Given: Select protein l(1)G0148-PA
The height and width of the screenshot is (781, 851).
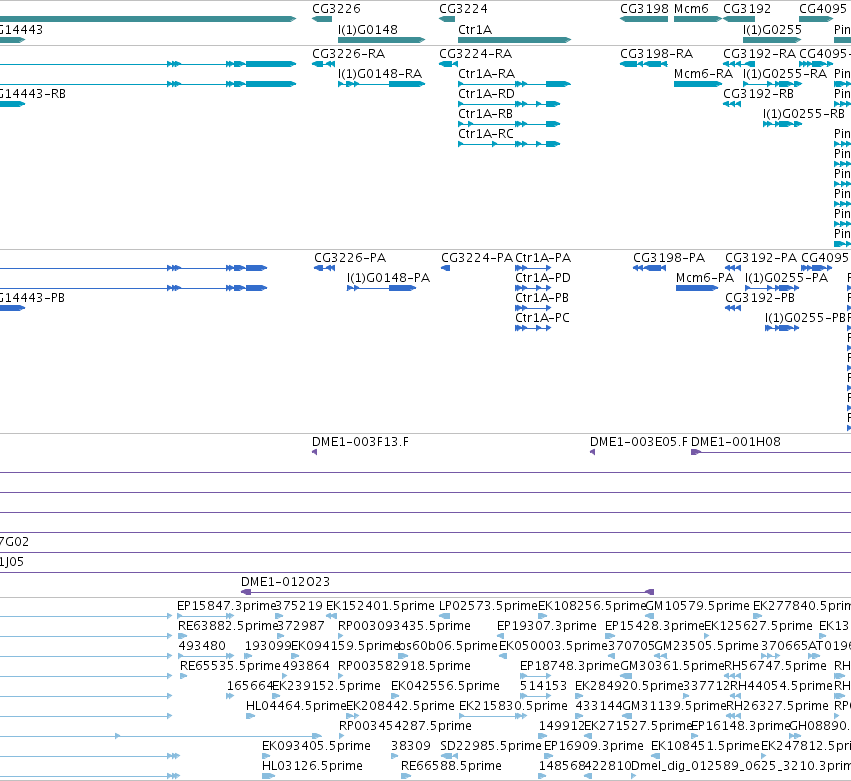Looking at the screenshot, I should click(388, 278).
